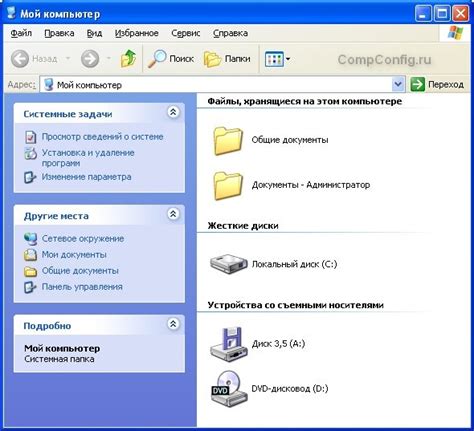Image resolution: width=474 pixels, height=431 pixels.
Task: Open the Панель управления link
Action: pyautogui.click(x=82, y=287)
